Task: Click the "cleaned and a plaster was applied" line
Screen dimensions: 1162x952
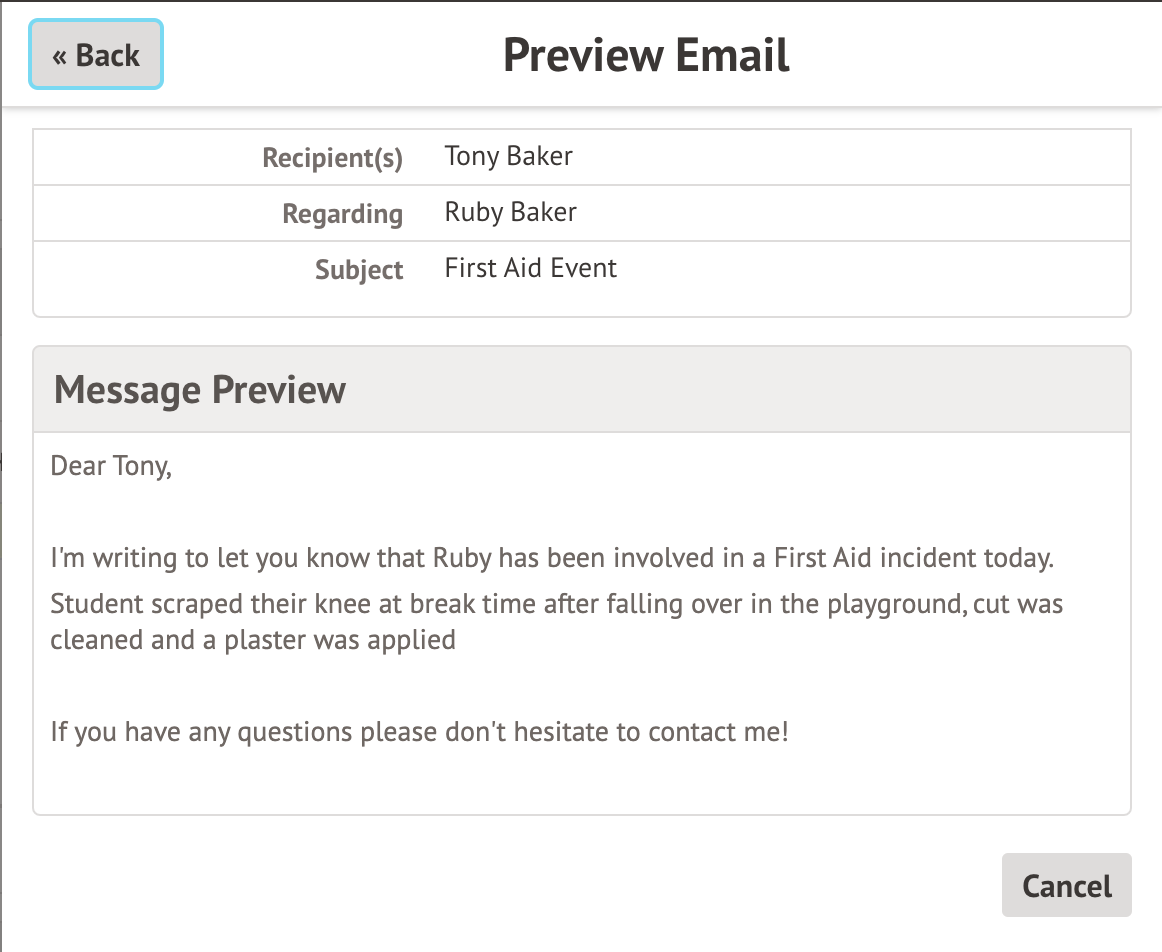Action: 252,639
